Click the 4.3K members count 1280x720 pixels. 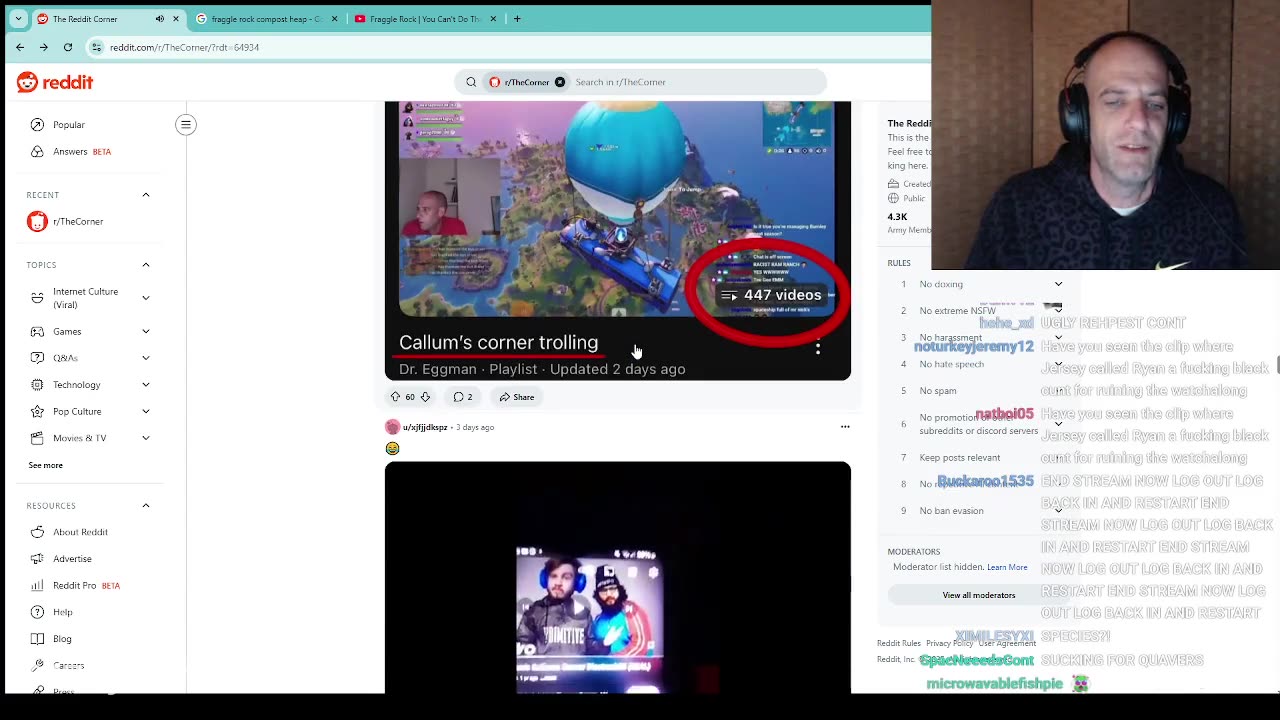[897, 217]
